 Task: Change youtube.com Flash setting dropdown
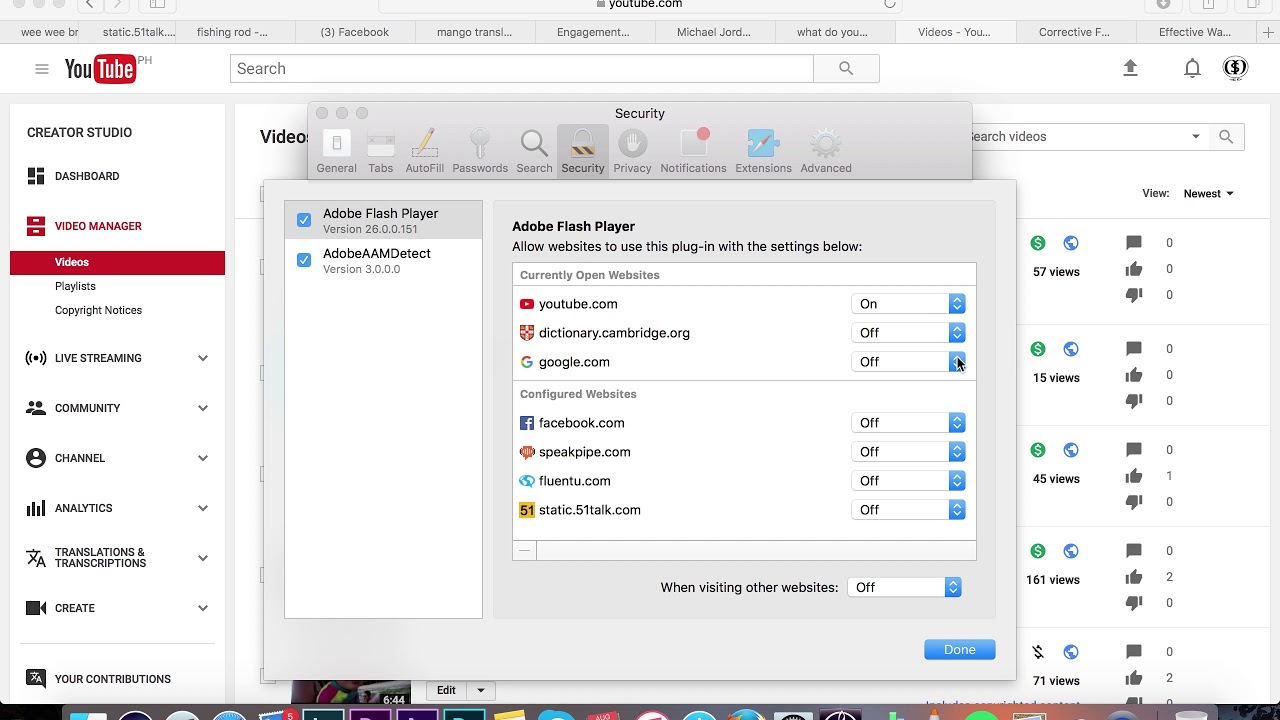[x=908, y=304]
